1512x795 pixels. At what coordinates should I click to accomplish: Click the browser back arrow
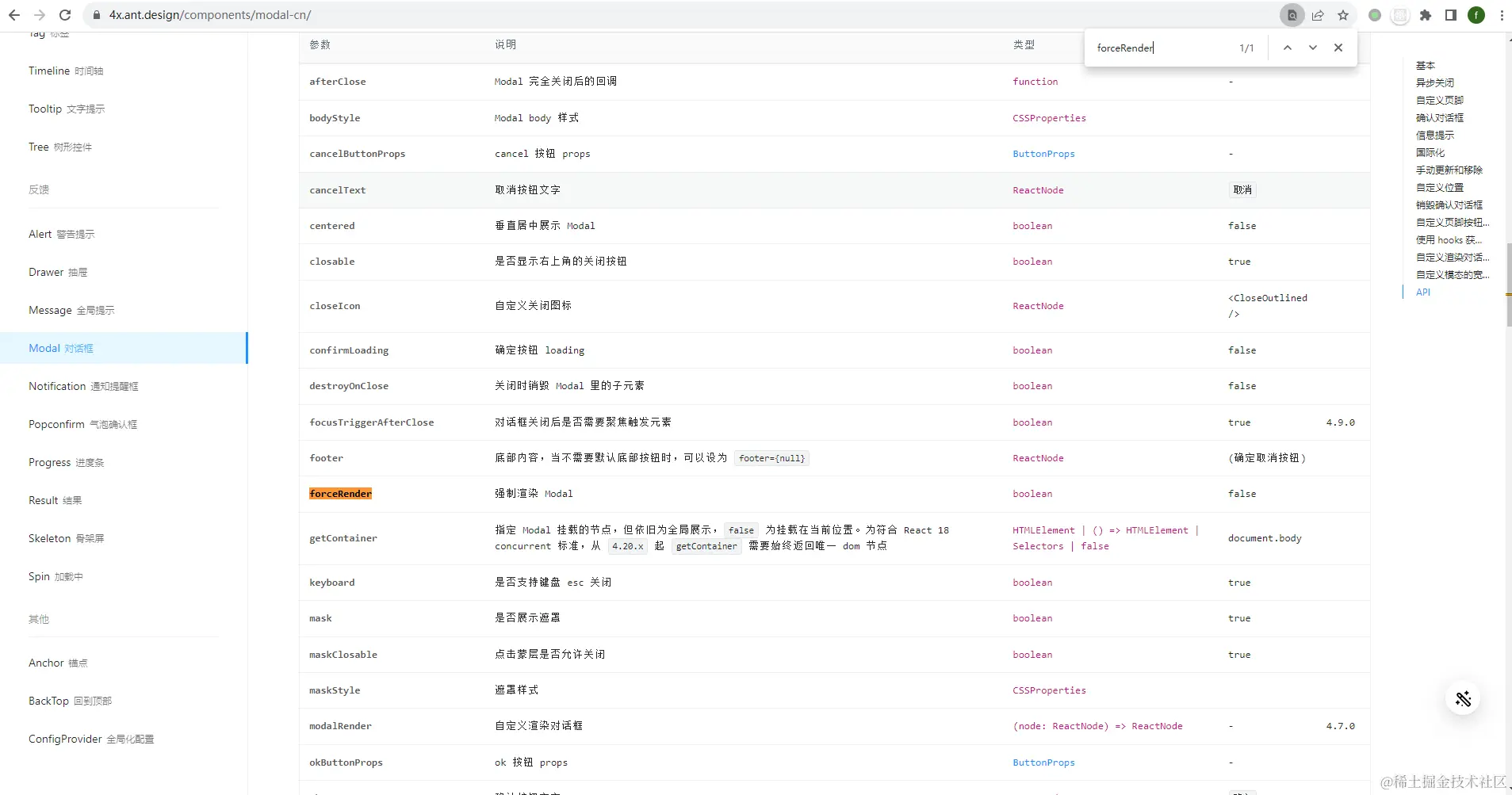14,15
